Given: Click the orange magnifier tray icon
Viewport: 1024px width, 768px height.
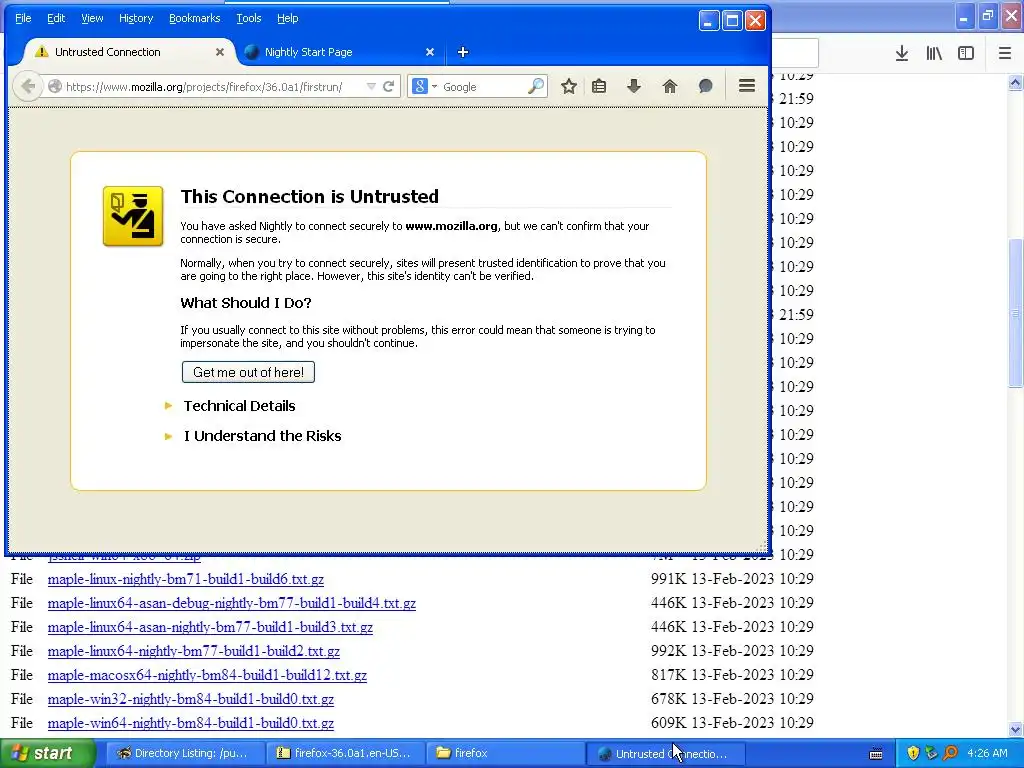Looking at the screenshot, I should pyautogui.click(x=950, y=753).
